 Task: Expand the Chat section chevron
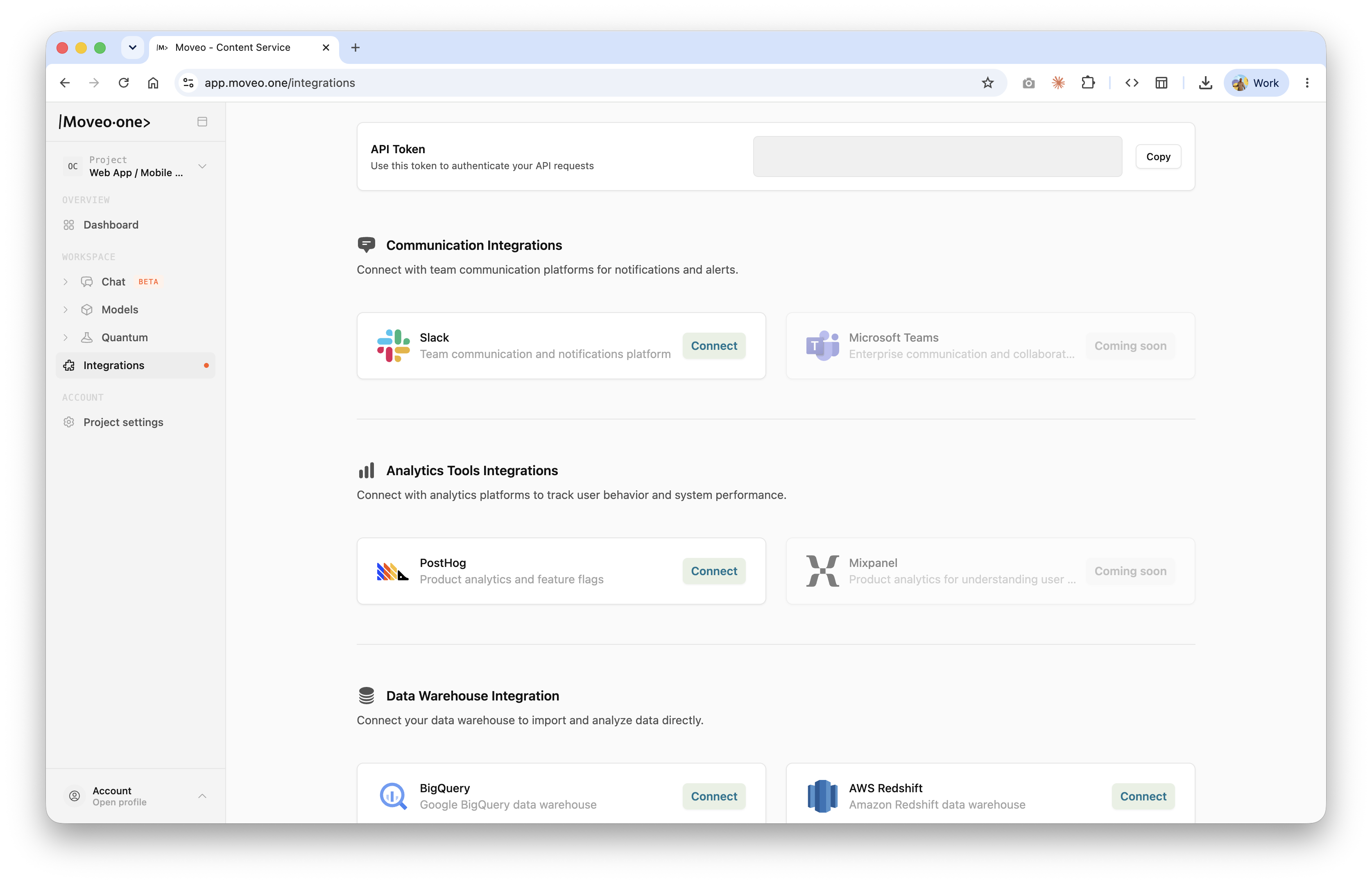tap(66, 282)
